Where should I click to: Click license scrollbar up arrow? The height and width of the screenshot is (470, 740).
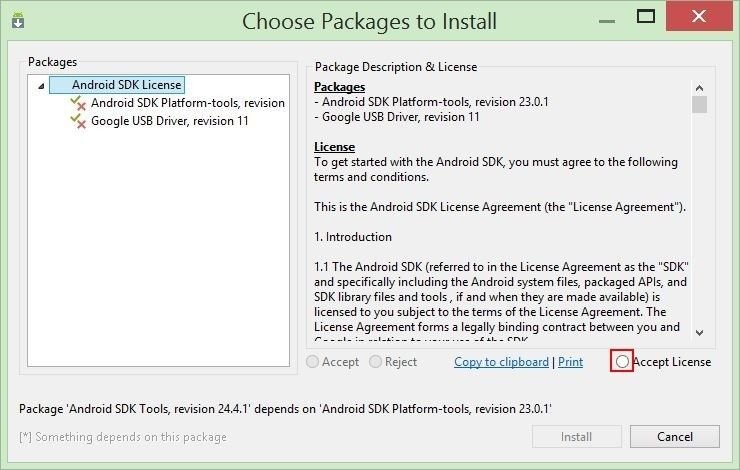pos(699,88)
